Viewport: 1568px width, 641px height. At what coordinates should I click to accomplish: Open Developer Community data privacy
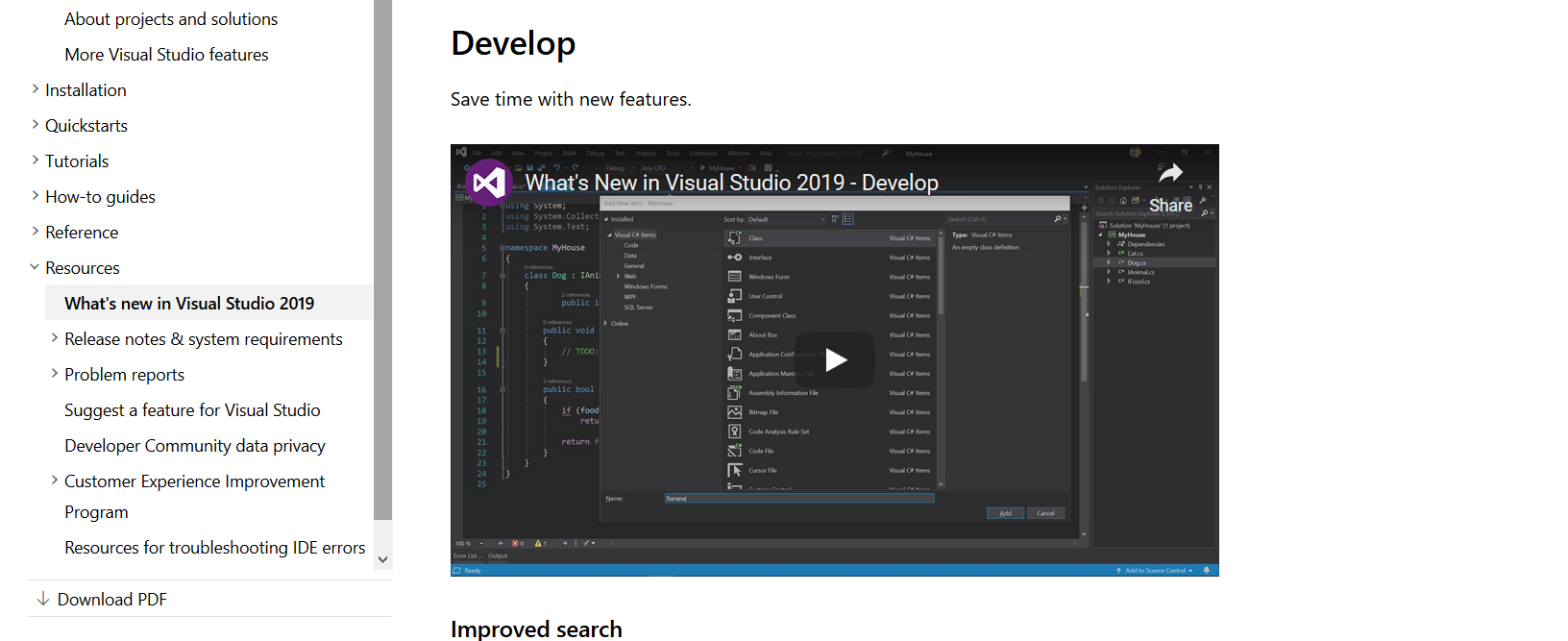[x=195, y=446]
